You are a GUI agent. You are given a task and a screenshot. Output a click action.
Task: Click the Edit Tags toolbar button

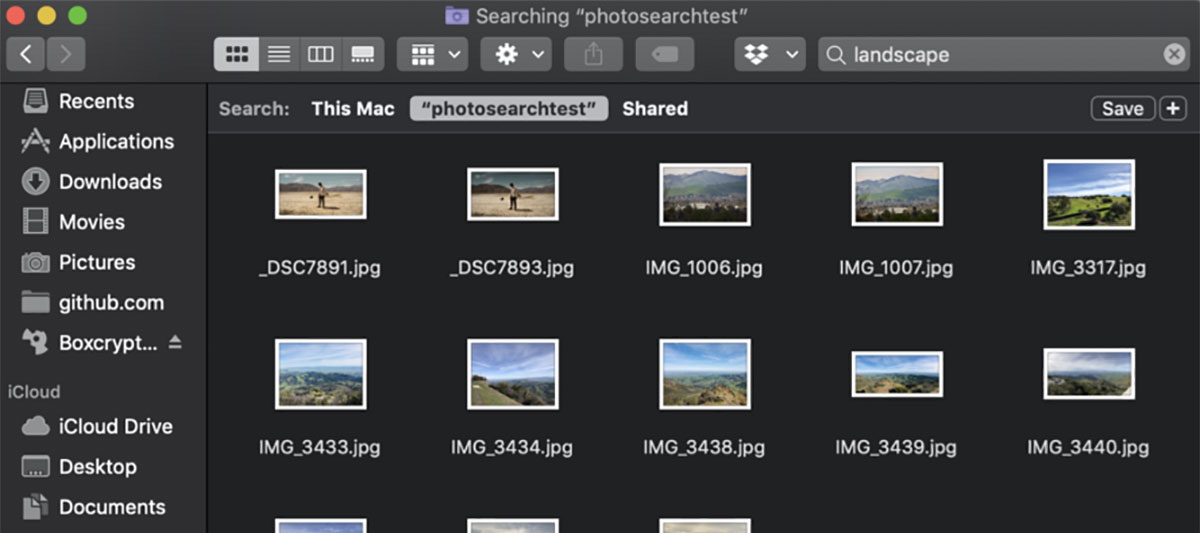[665, 54]
